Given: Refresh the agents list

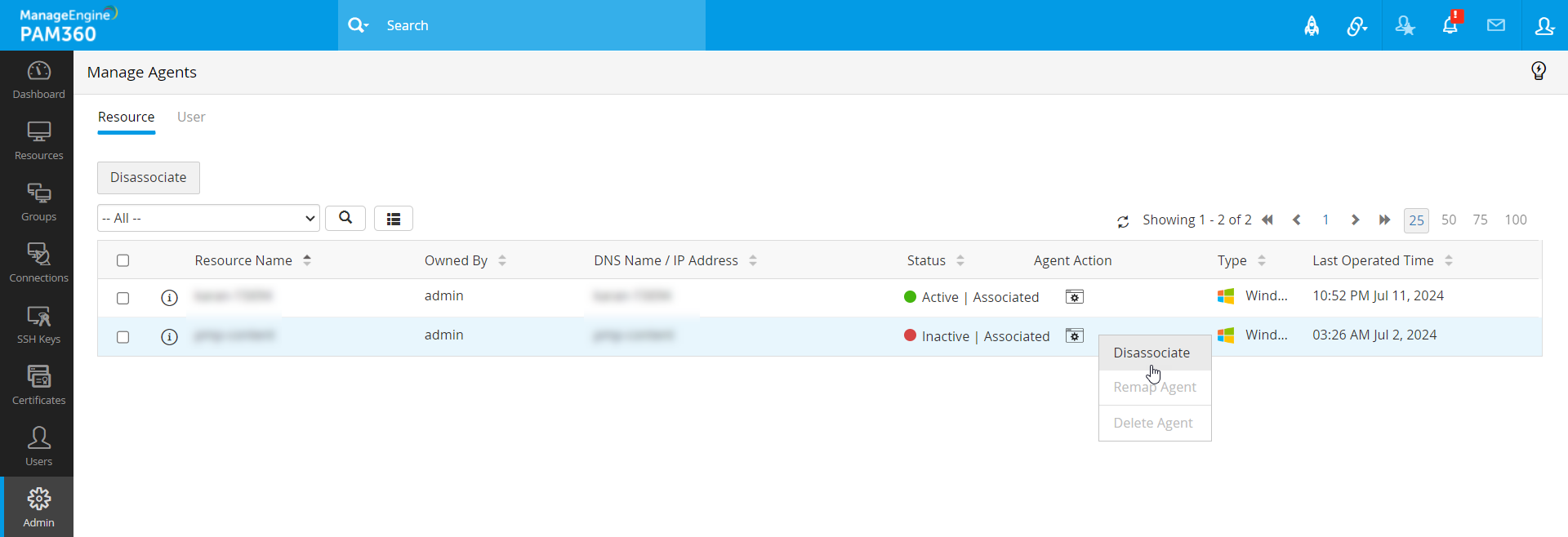Looking at the screenshot, I should click(1123, 221).
